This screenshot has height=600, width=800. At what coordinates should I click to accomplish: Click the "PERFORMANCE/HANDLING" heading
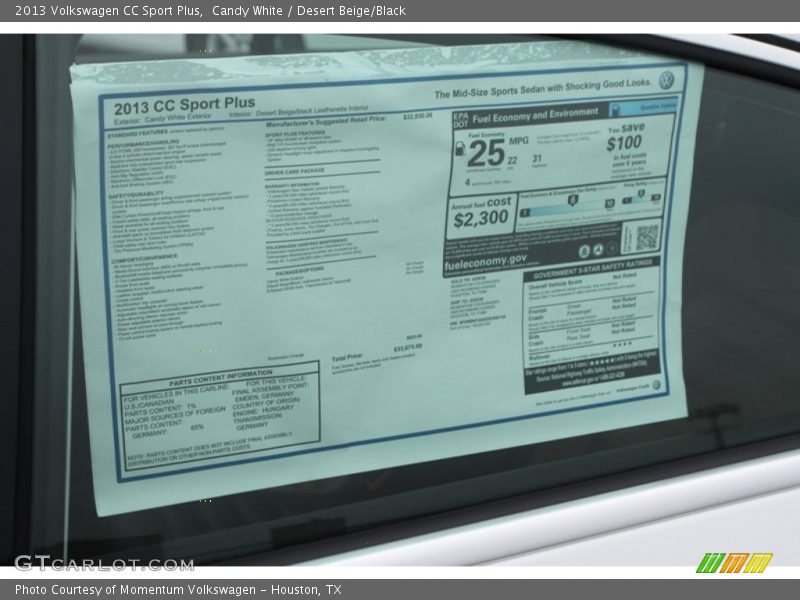(143, 144)
